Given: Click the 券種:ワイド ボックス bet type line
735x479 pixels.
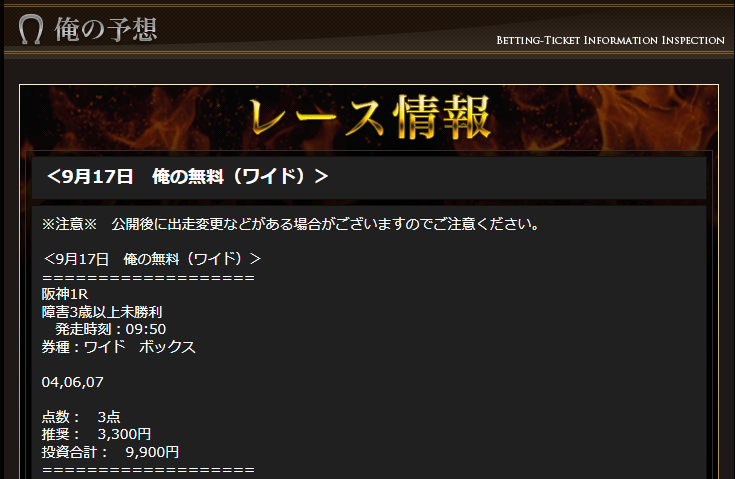Looking at the screenshot, I should pyautogui.click(x=119, y=347).
